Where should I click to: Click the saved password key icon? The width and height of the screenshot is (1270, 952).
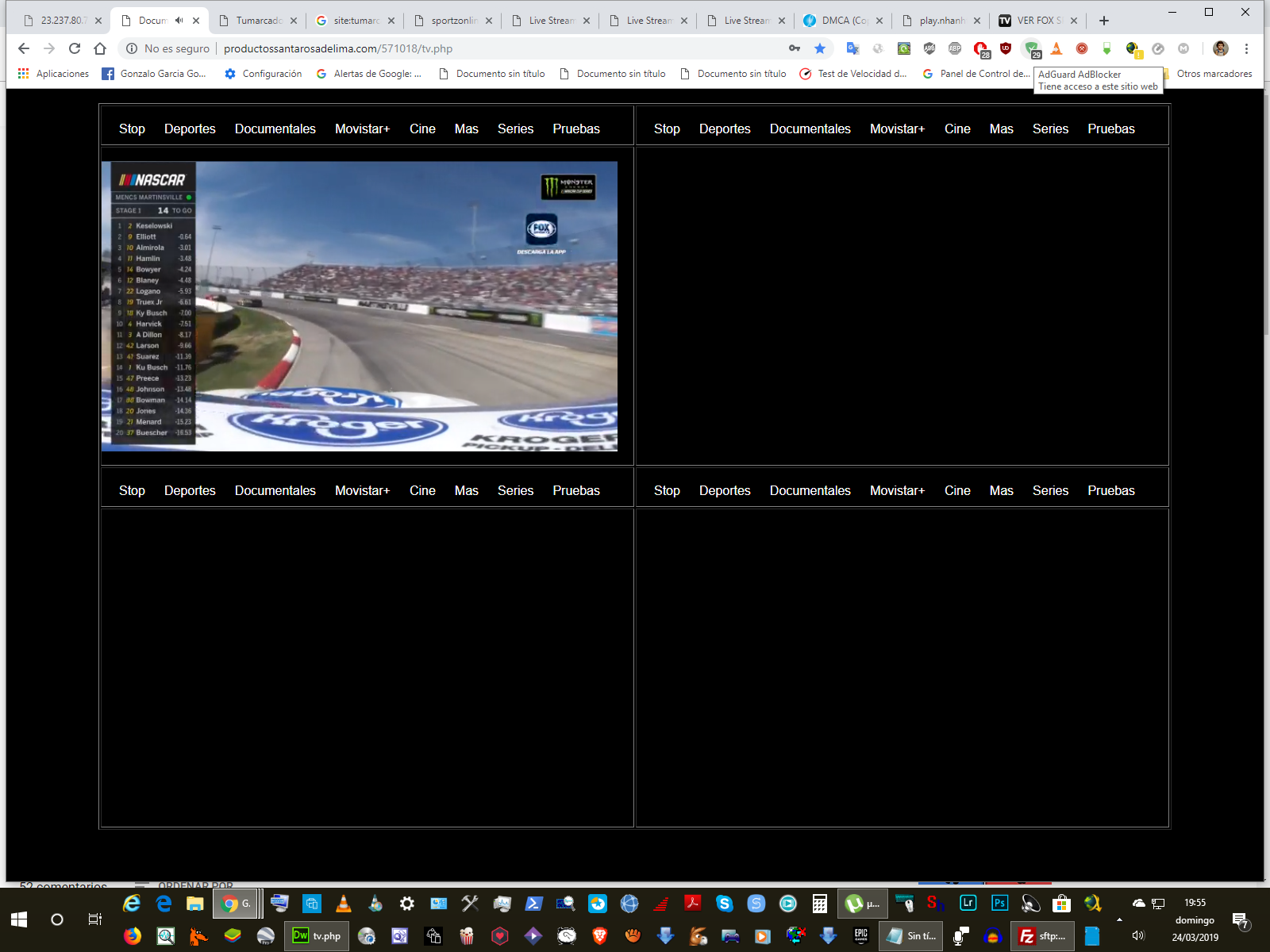(795, 49)
